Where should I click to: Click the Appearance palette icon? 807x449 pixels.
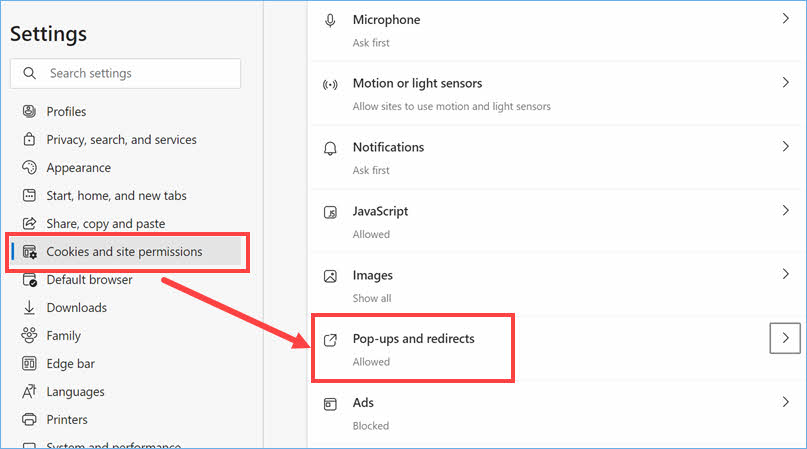tap(29, 168)
